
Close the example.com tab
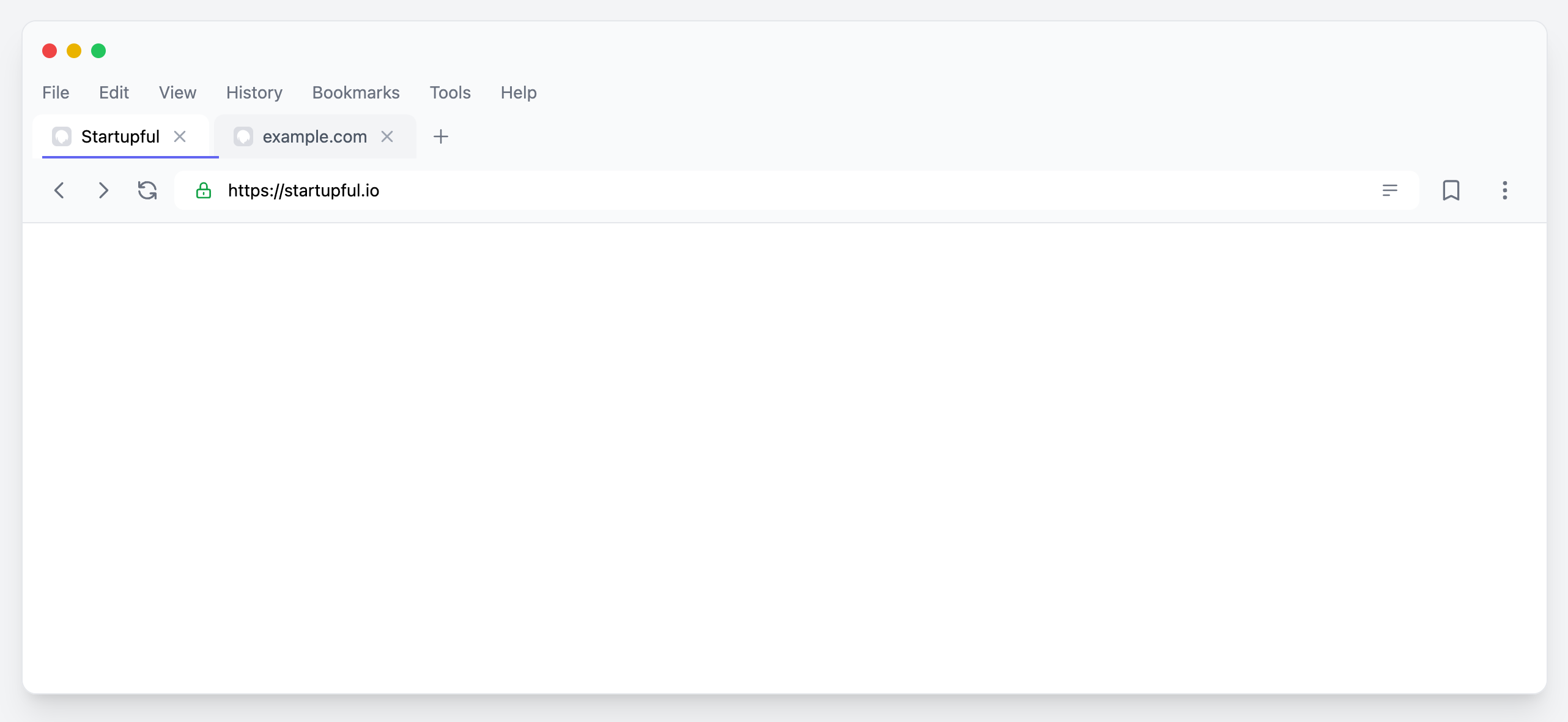coord(387,136)
